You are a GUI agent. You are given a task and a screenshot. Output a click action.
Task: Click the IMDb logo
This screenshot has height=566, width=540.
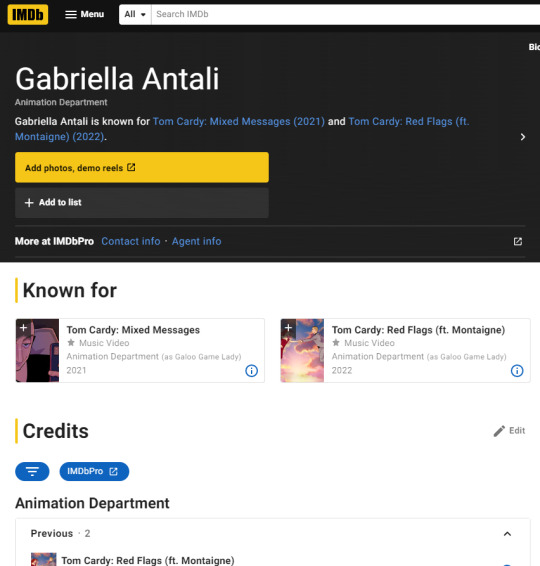(x=28, y=14)
